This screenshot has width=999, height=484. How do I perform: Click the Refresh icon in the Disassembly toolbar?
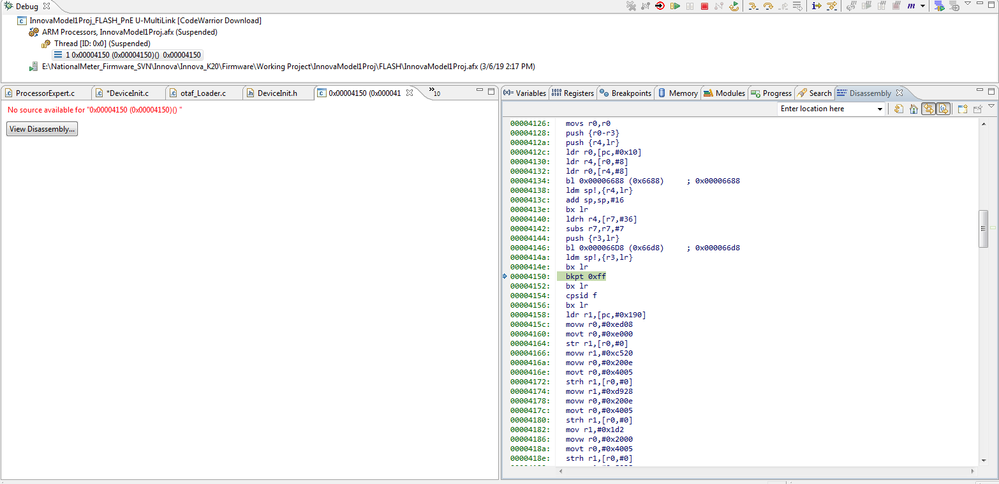tap(898, 109)
